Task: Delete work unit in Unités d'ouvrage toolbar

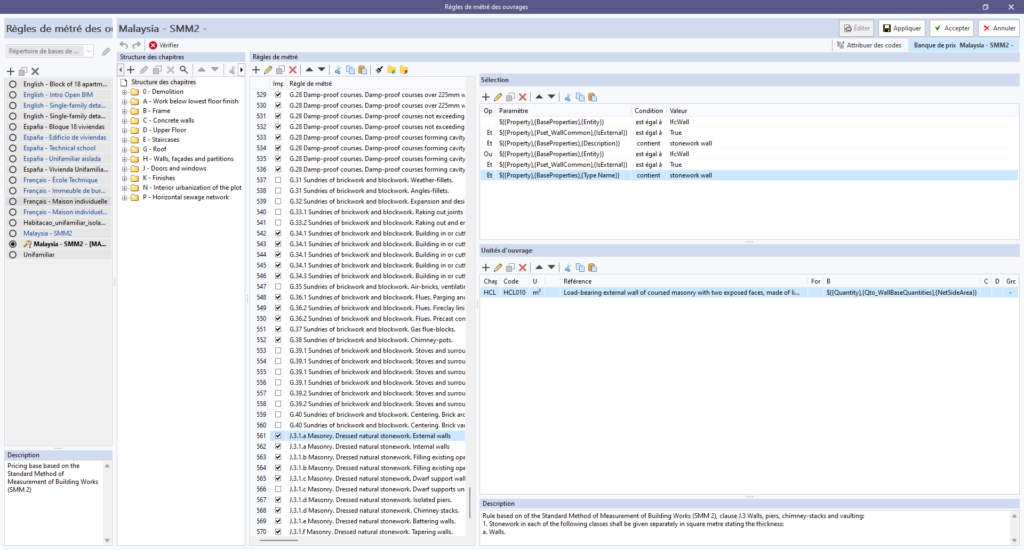Action: tap(522, 267)
